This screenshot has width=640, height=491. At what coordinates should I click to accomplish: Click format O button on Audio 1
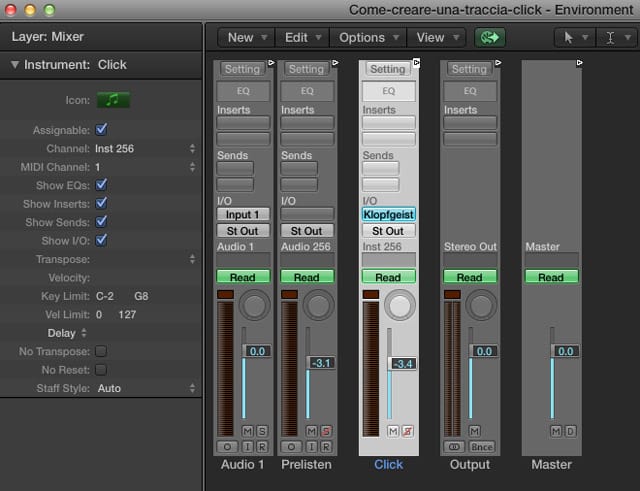227,447
